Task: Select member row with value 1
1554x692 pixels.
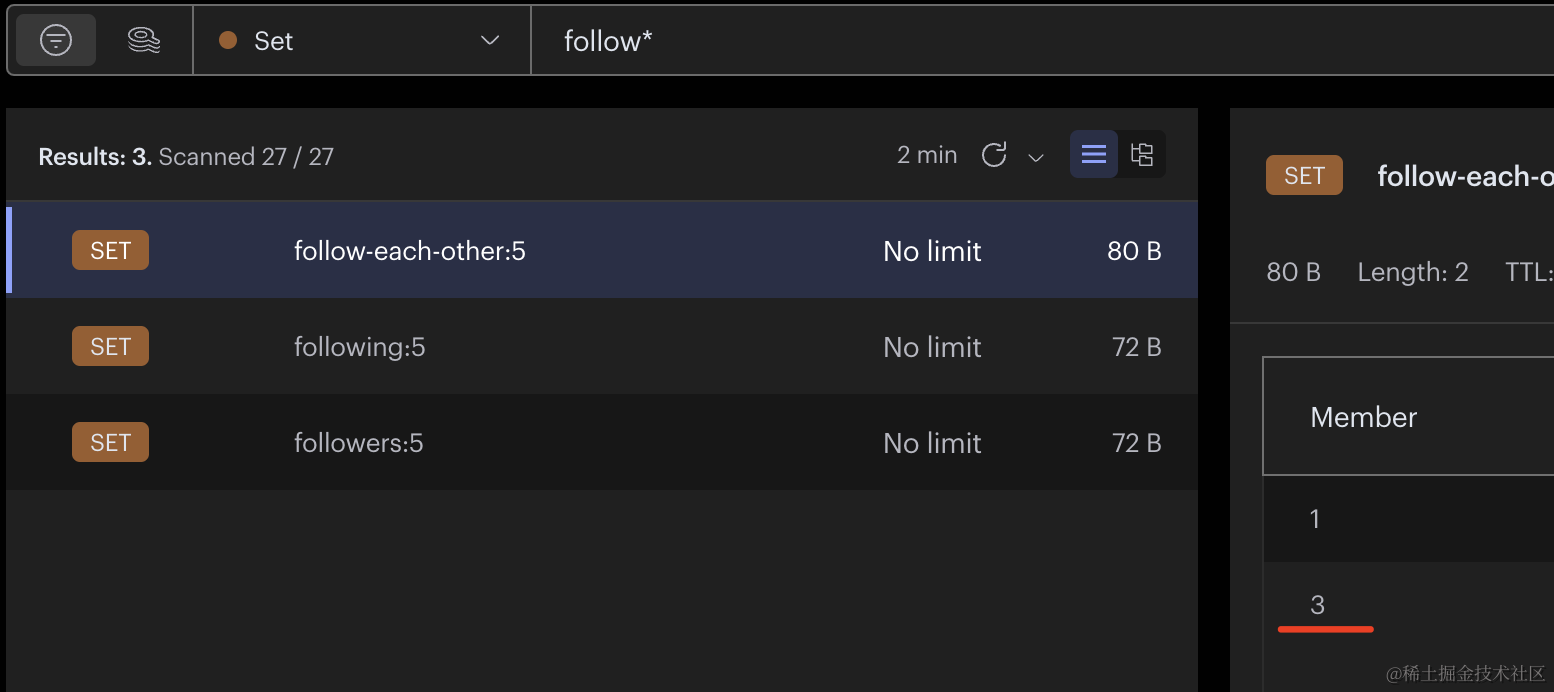Action: tap(1400, 519)
